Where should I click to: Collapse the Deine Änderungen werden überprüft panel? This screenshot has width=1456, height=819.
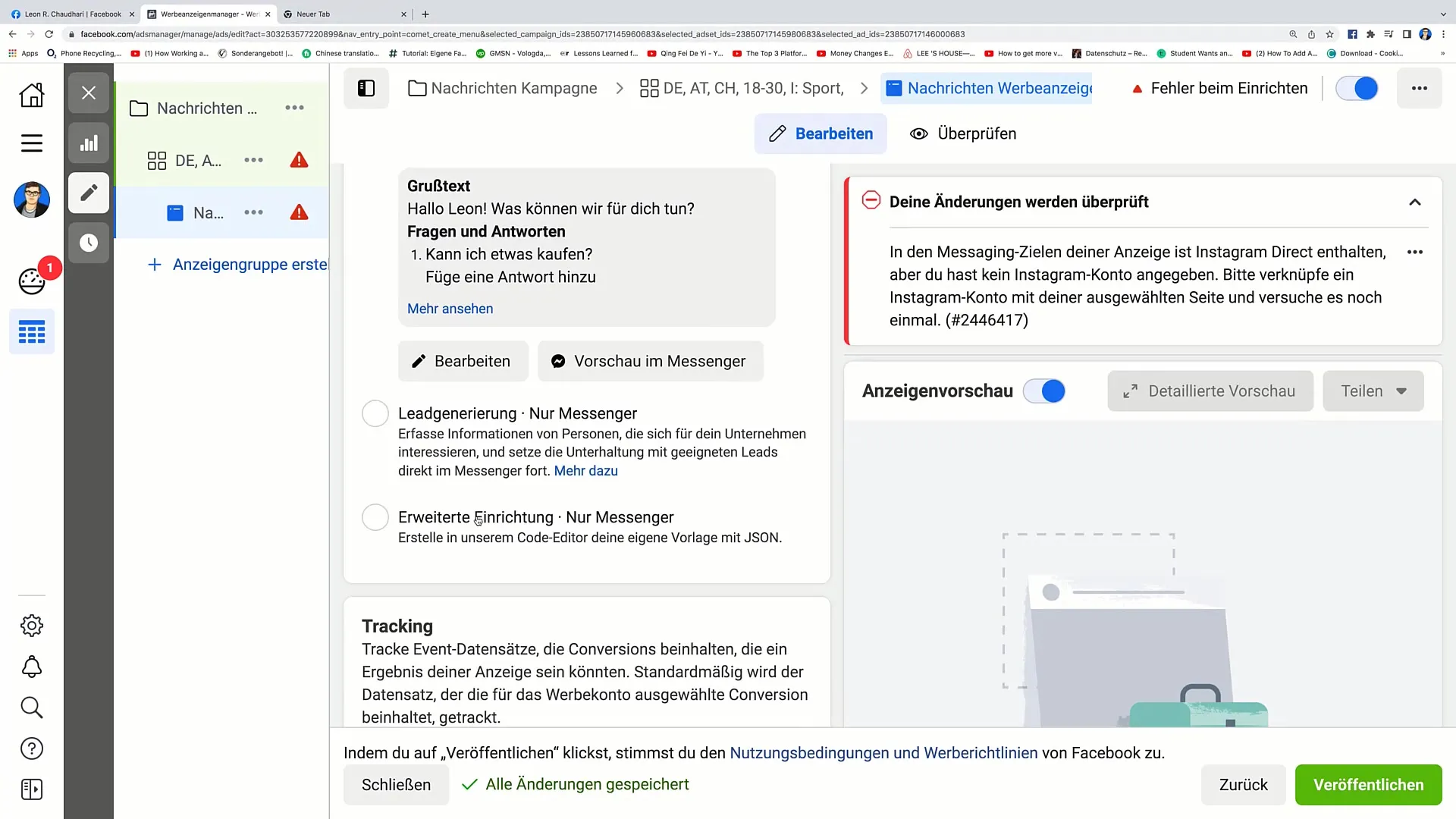[1415, 202]
